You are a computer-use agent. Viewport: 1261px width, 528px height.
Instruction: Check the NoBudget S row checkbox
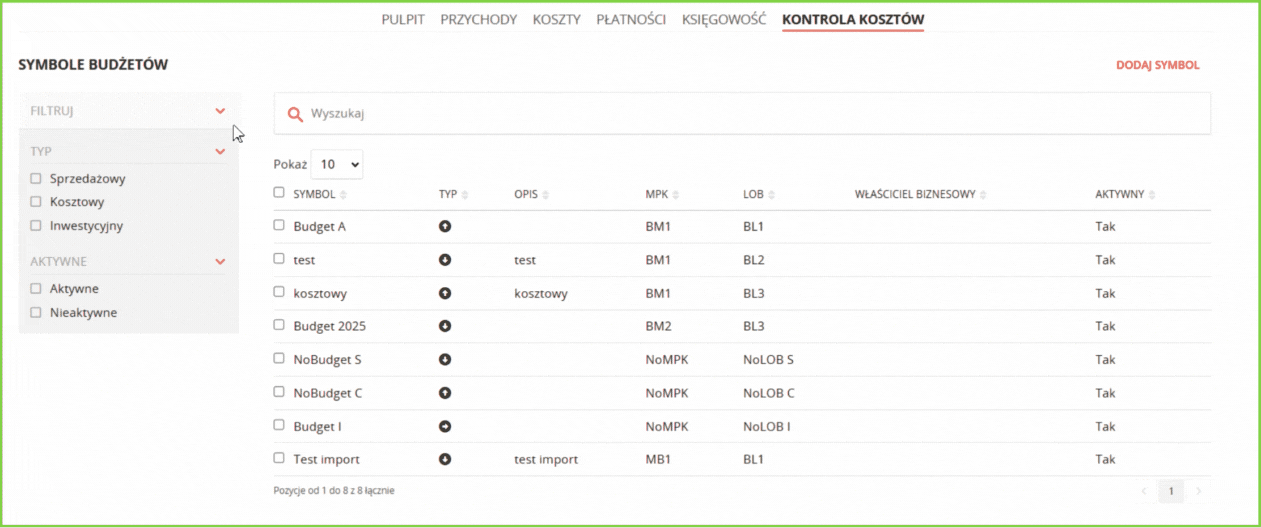(x=279, y=357)
